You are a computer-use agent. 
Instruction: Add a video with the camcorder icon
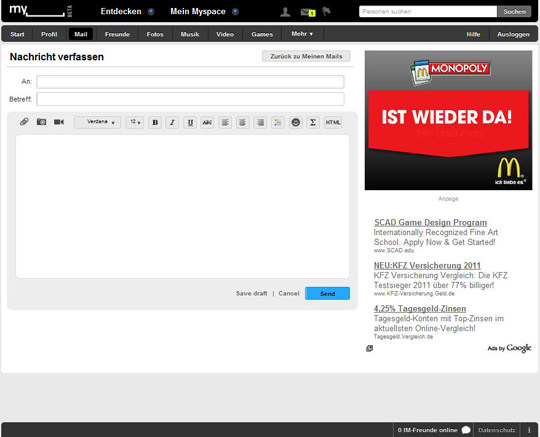(x=59, y=122)
